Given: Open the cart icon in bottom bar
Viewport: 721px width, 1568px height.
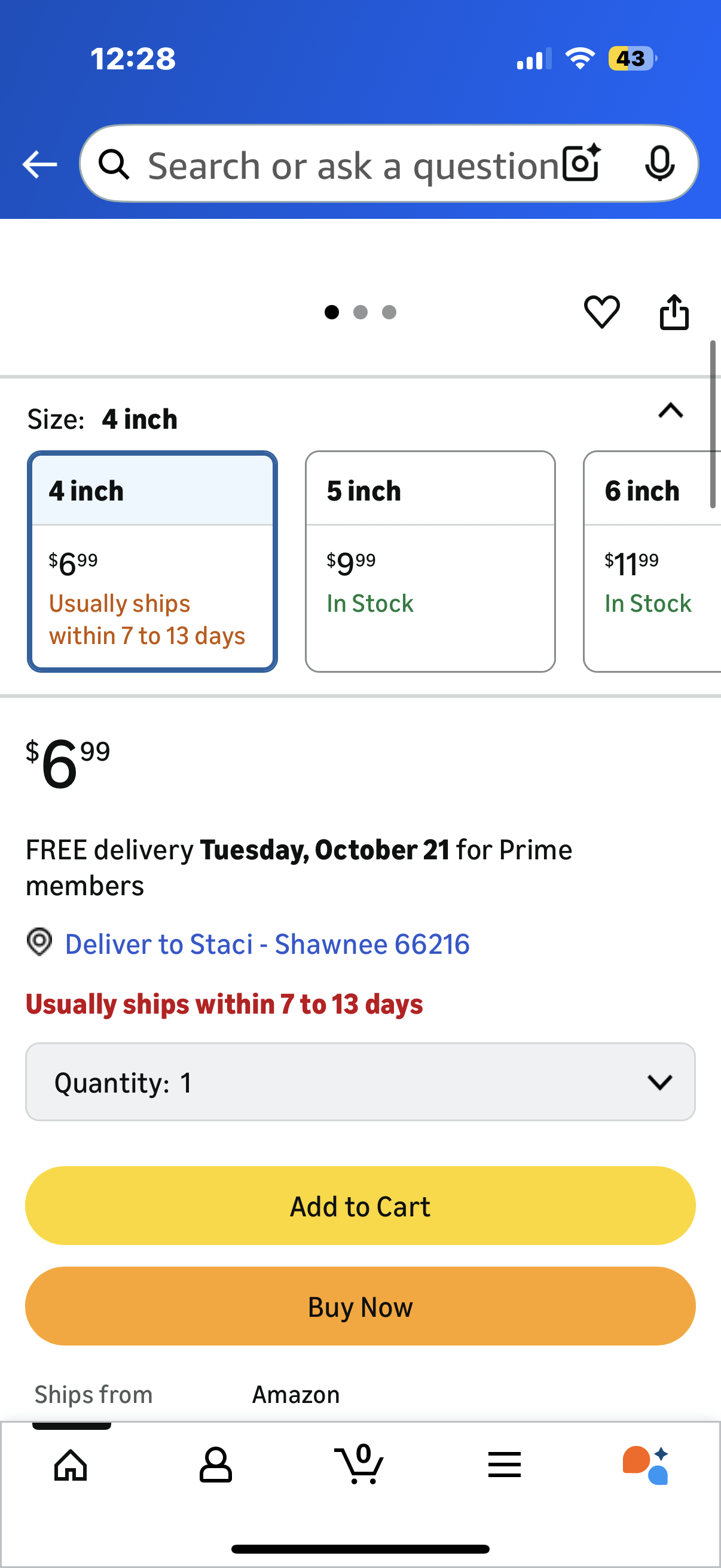Looking at the screenshot, I should point(360,1464).
